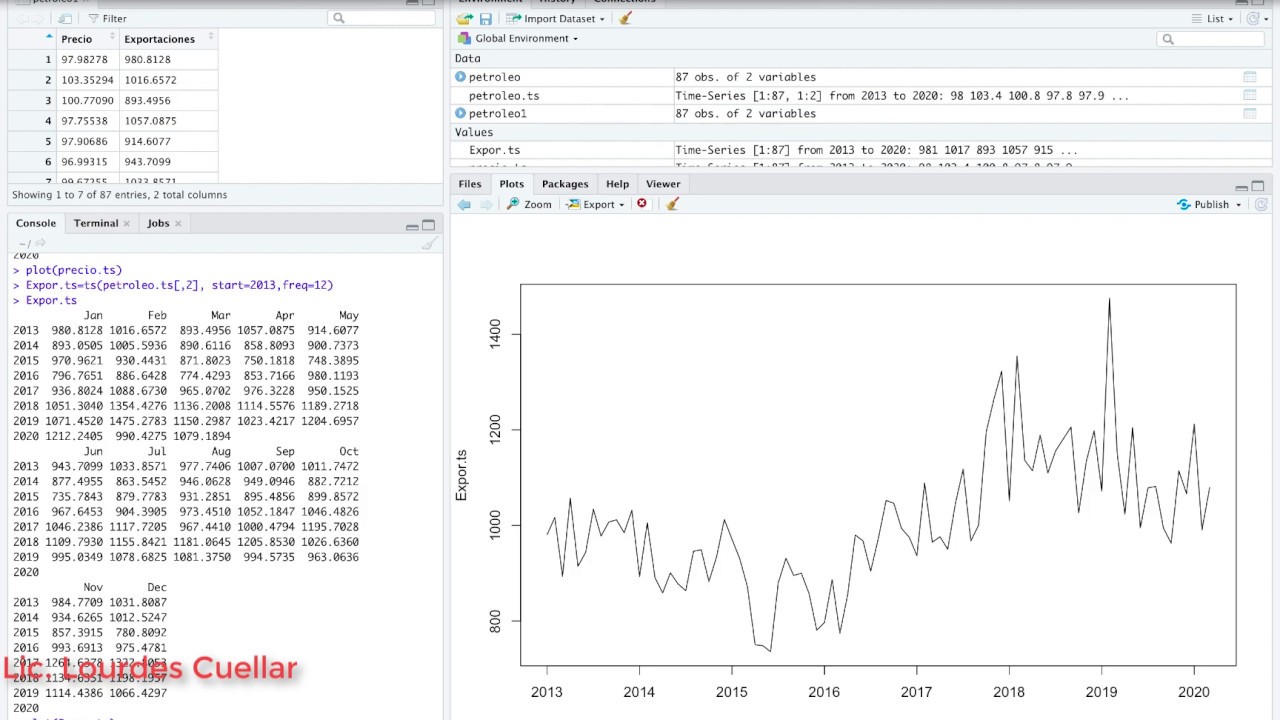Refresh the current plot in Plots pane
Image resolution: width=1280 pixels, height=720 pixels.
[1261, 204]
